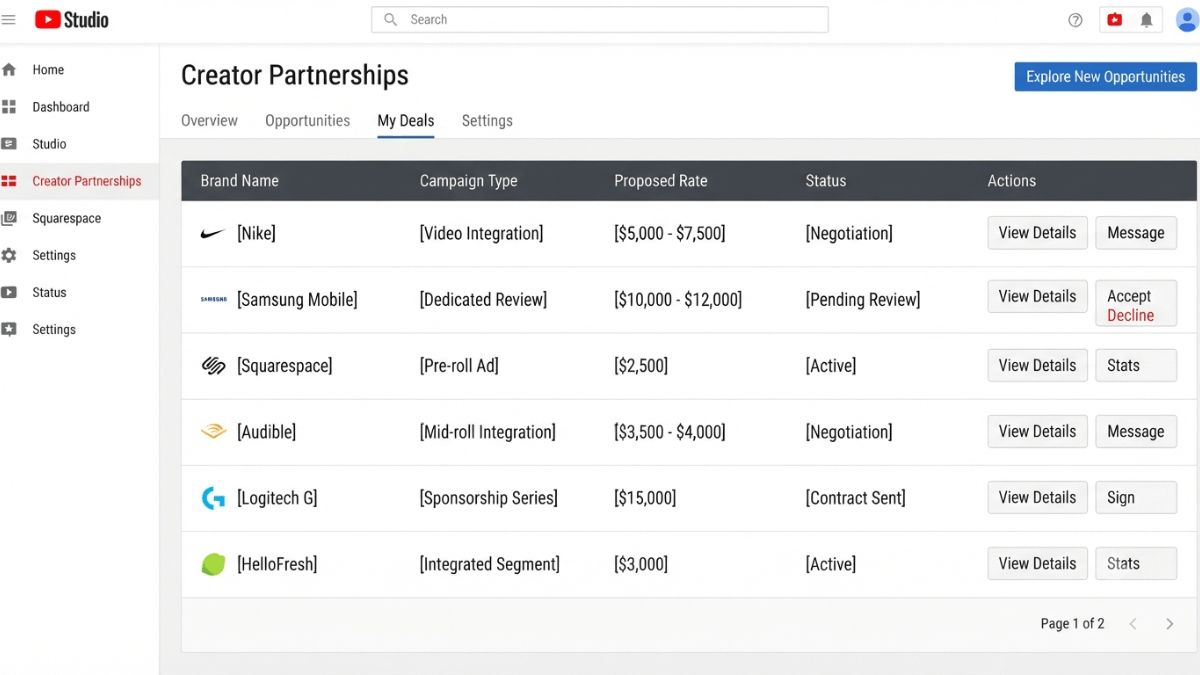Decline the Samsung Mobile deal

coord(1130,315)
